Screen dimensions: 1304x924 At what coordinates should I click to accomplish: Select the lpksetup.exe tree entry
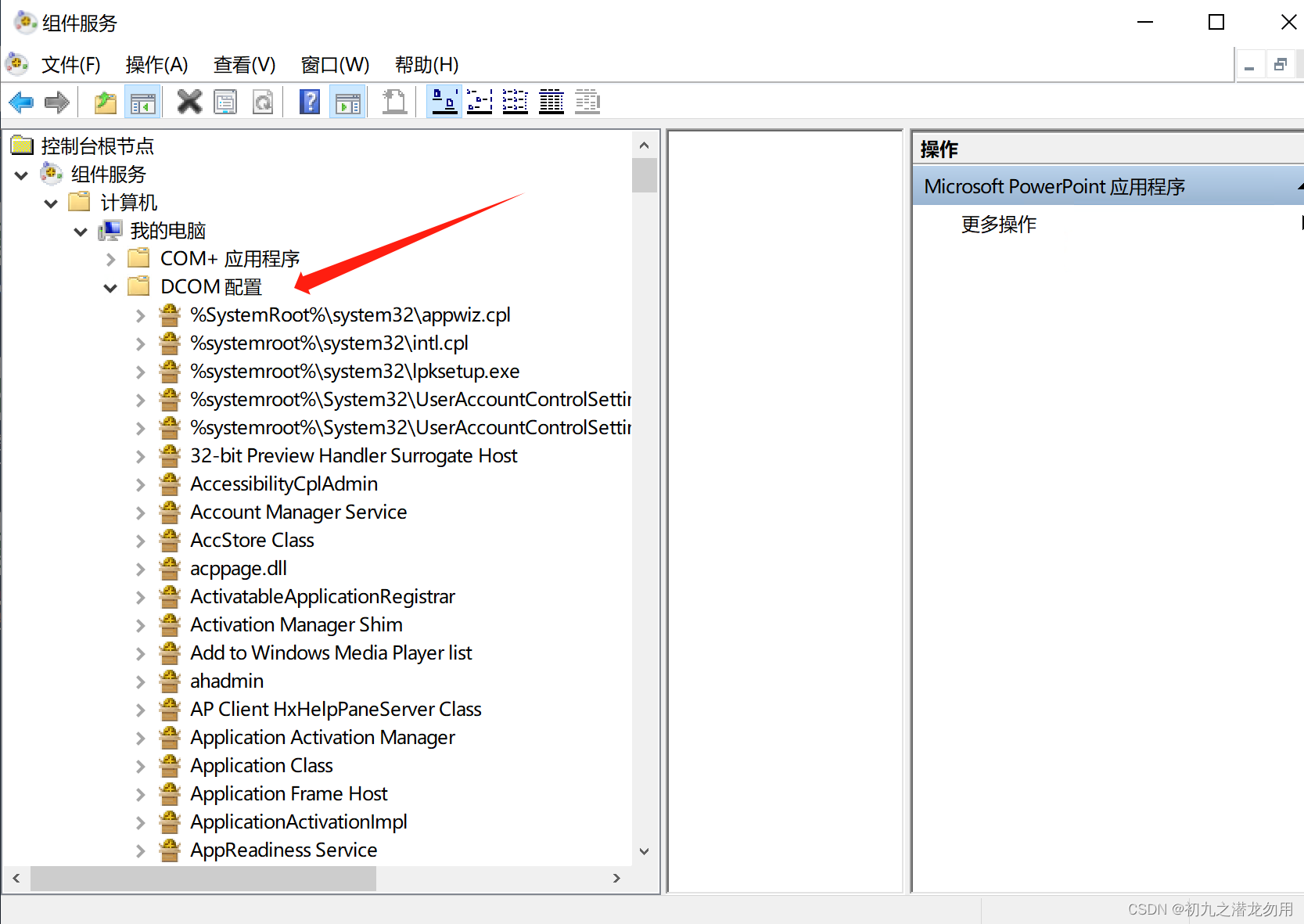(355, 371)
